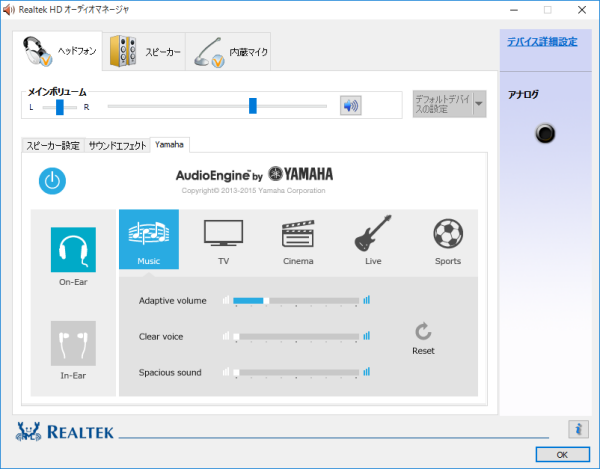Viewport: 600px width, 469px height.
Task: Minimize the Realtek HD audio manager window
Action: pos(514,10)
